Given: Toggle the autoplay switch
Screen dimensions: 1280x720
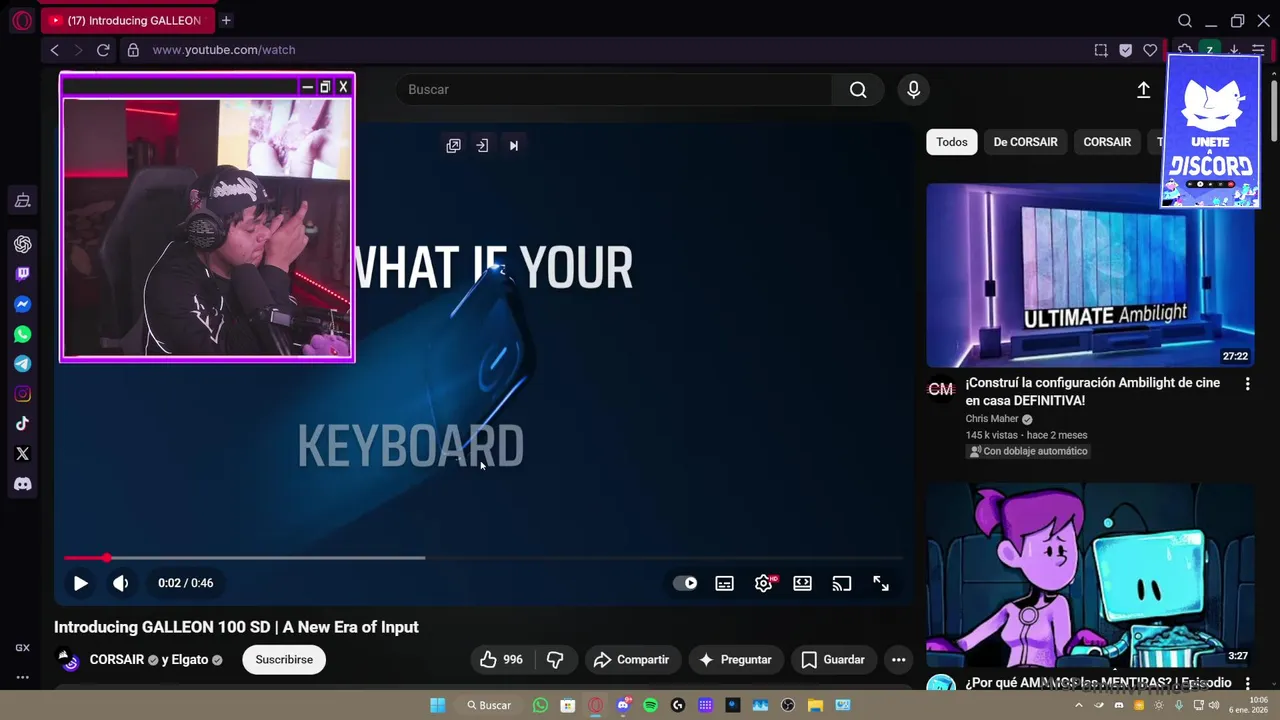Looking at the screenshot, I should pyautogui.click(x=685, y=583).
